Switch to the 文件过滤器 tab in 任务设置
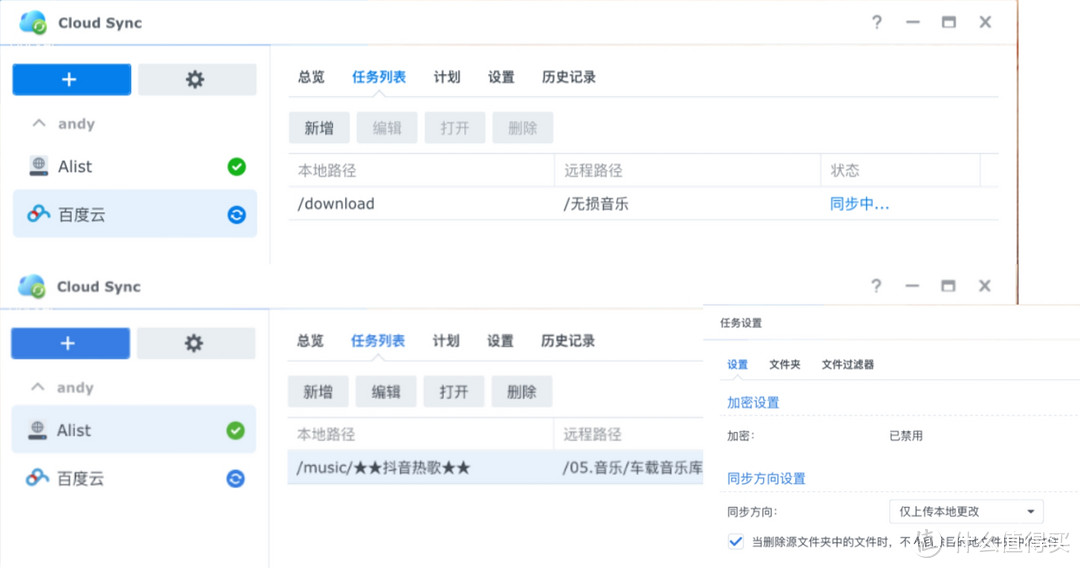 point(847,365)
